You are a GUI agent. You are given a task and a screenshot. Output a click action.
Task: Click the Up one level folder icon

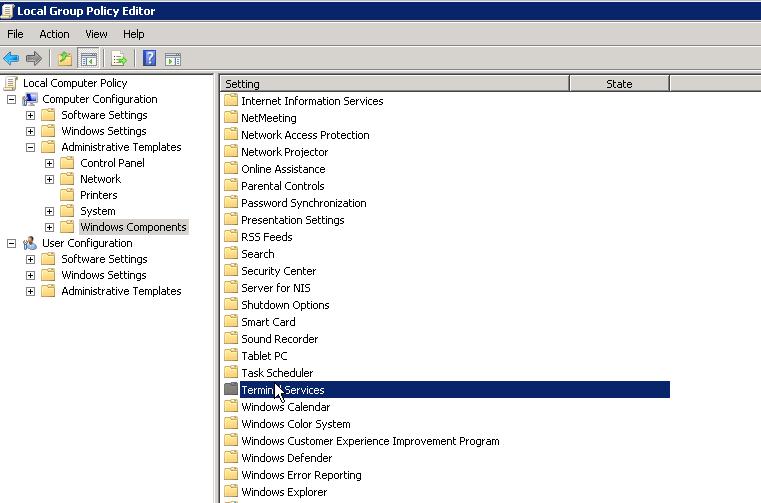(x=65, y=59)
